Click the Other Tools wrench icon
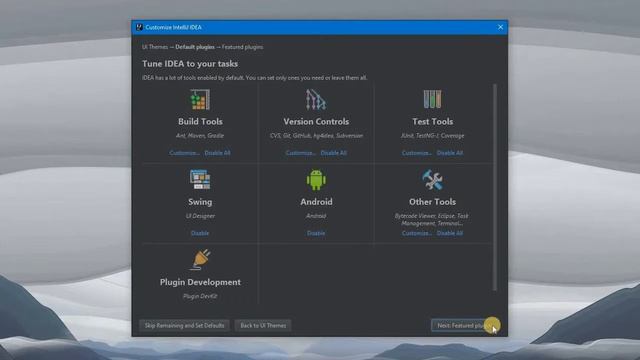640x360 pixels. (x=432, y=180)
